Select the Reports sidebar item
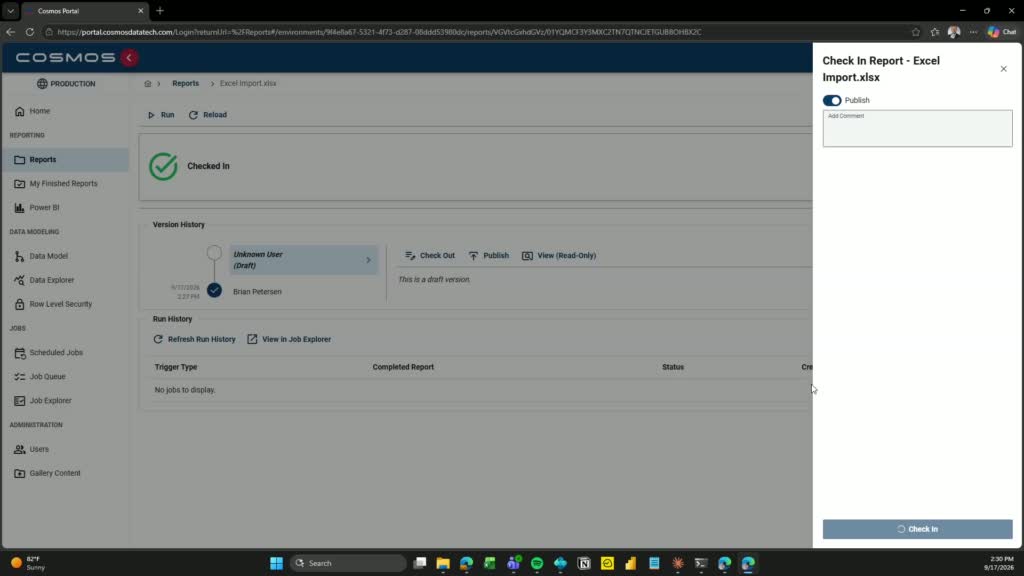1024x576 pixels. click(x=65, y=159)
